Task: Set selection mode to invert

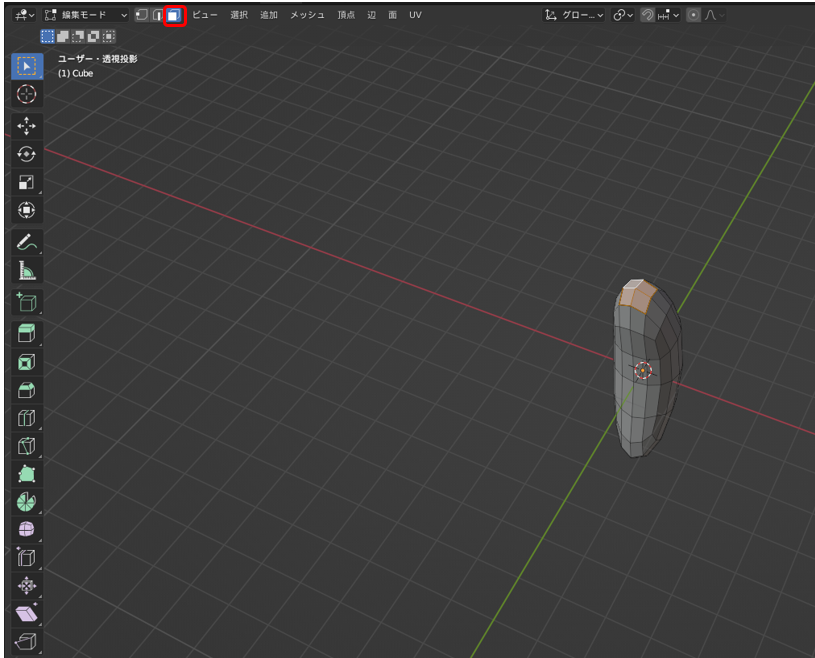Action: point(94,36)
